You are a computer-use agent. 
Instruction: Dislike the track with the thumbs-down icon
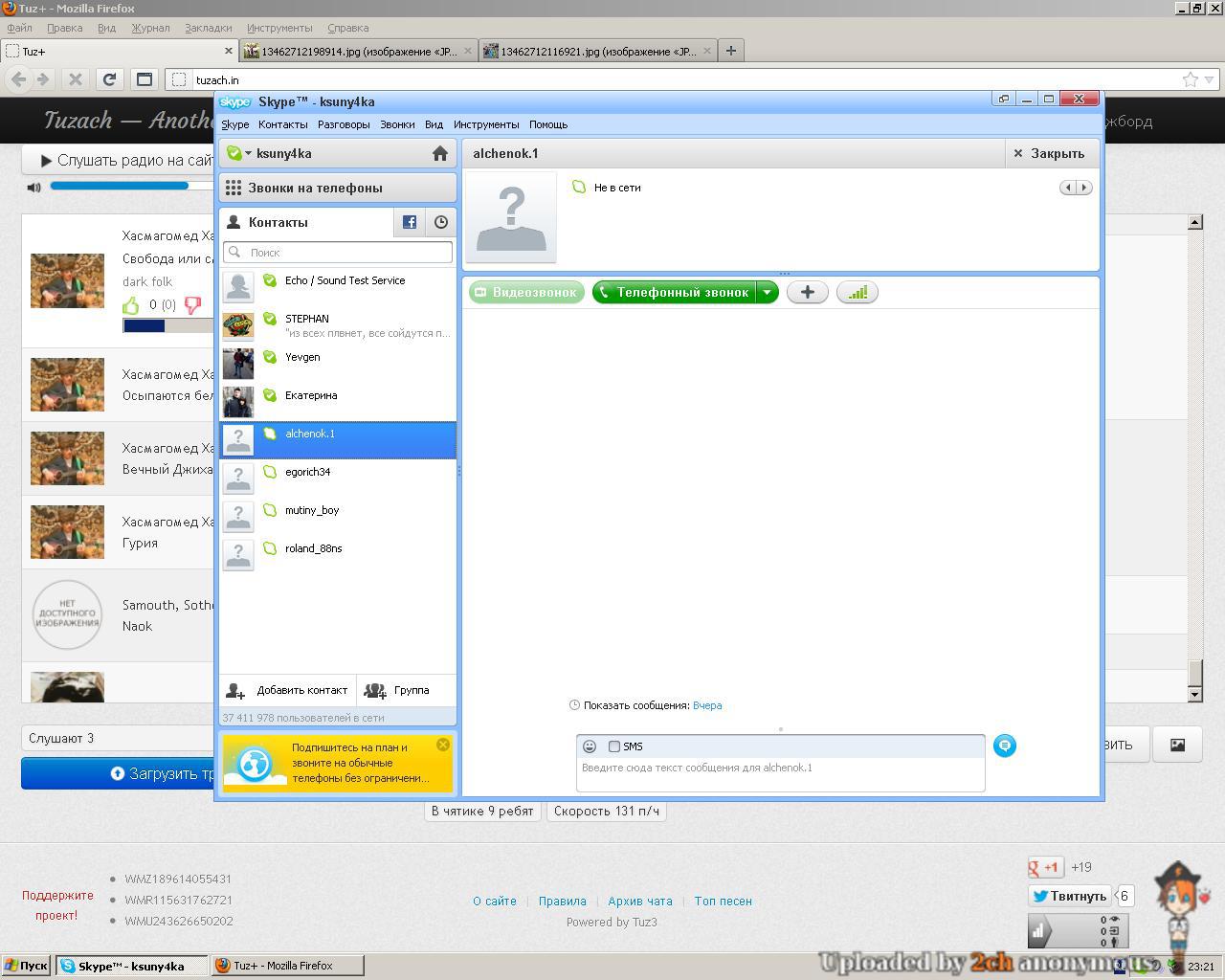[x=192, y=305]
